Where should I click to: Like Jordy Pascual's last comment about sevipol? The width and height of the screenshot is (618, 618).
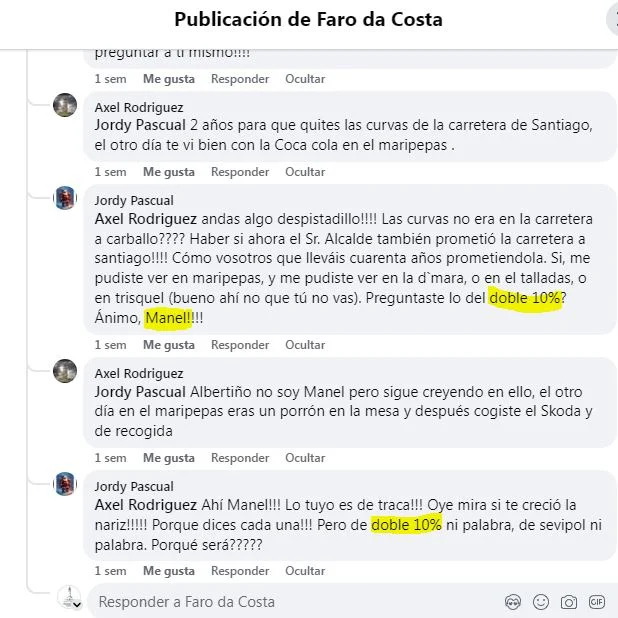pyautogui.click(x=169, y=571)
